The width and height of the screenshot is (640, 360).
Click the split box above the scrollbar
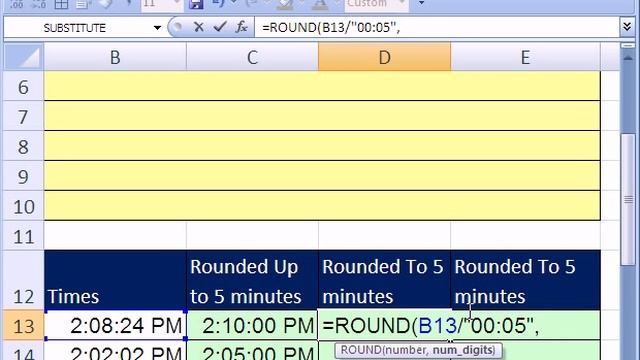(628, 46)
